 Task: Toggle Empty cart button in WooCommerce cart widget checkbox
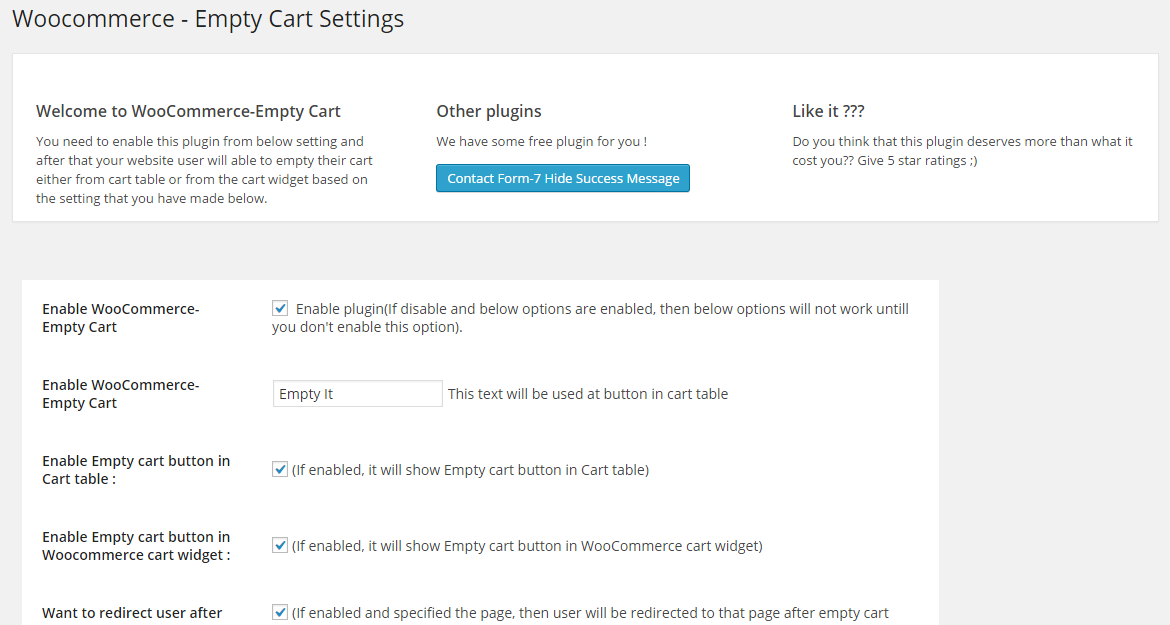[x=280, y=545]
